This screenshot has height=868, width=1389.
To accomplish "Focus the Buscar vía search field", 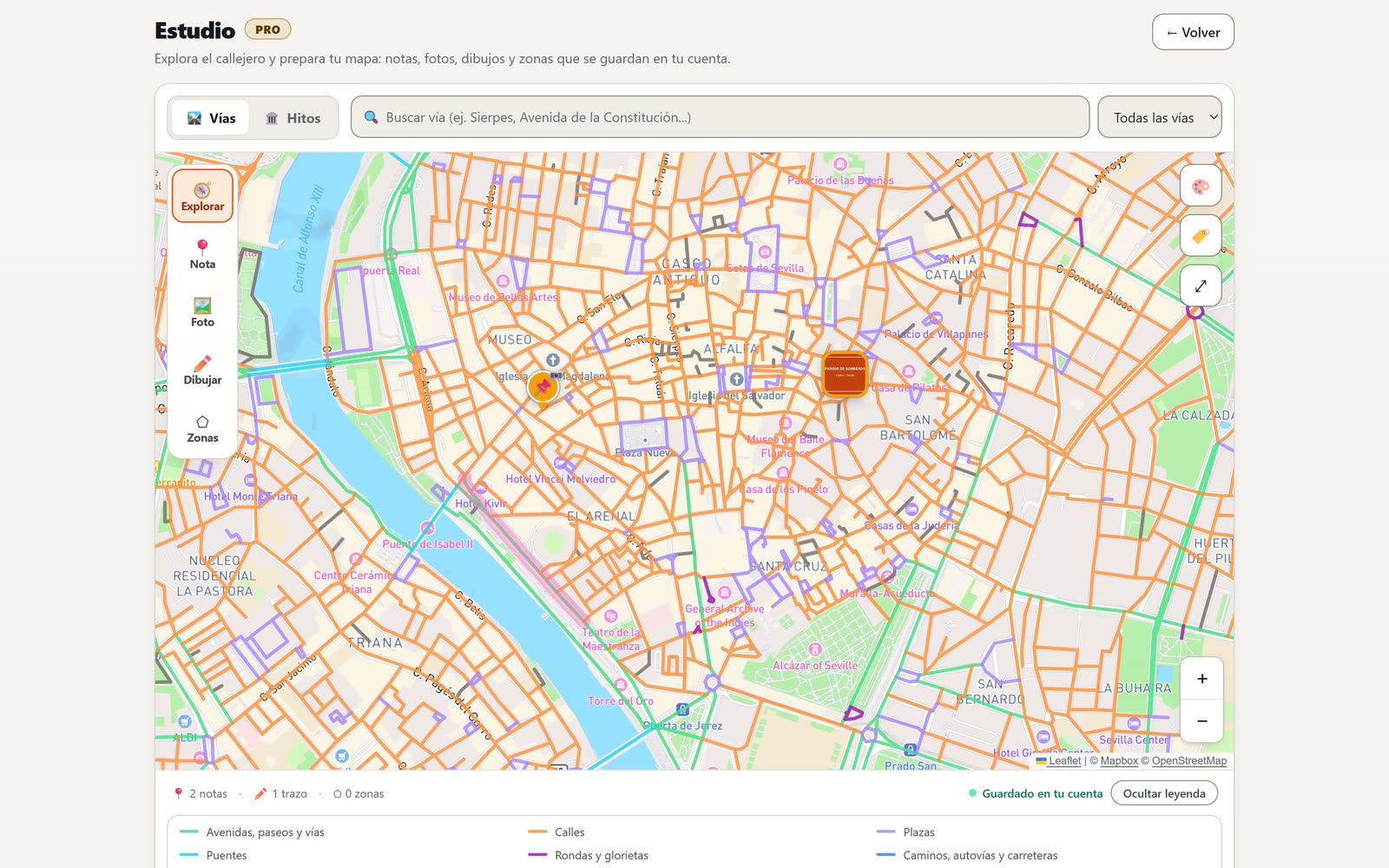I will tap(720, 117).
